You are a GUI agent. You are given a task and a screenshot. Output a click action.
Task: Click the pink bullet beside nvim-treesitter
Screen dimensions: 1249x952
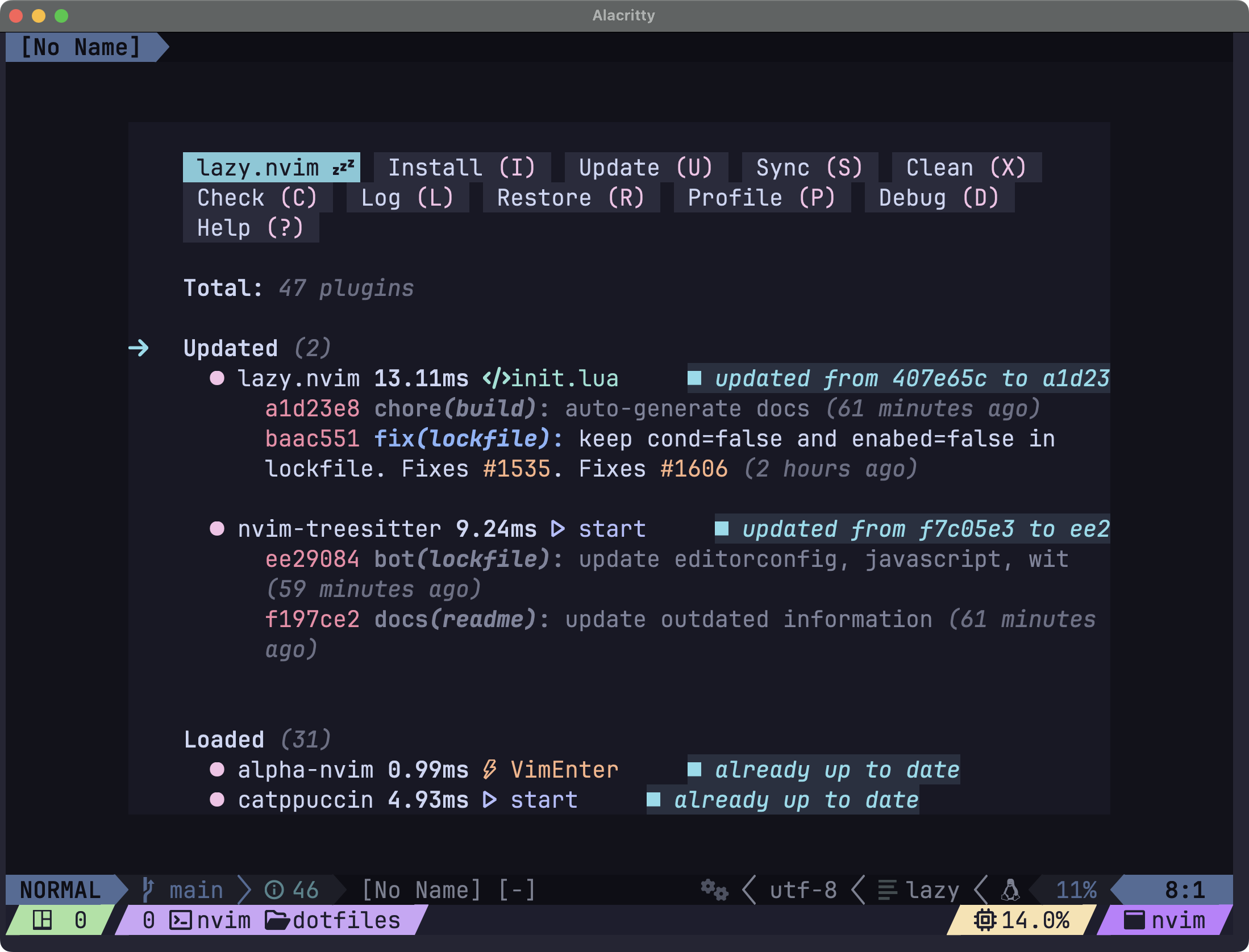click(217, 529)
